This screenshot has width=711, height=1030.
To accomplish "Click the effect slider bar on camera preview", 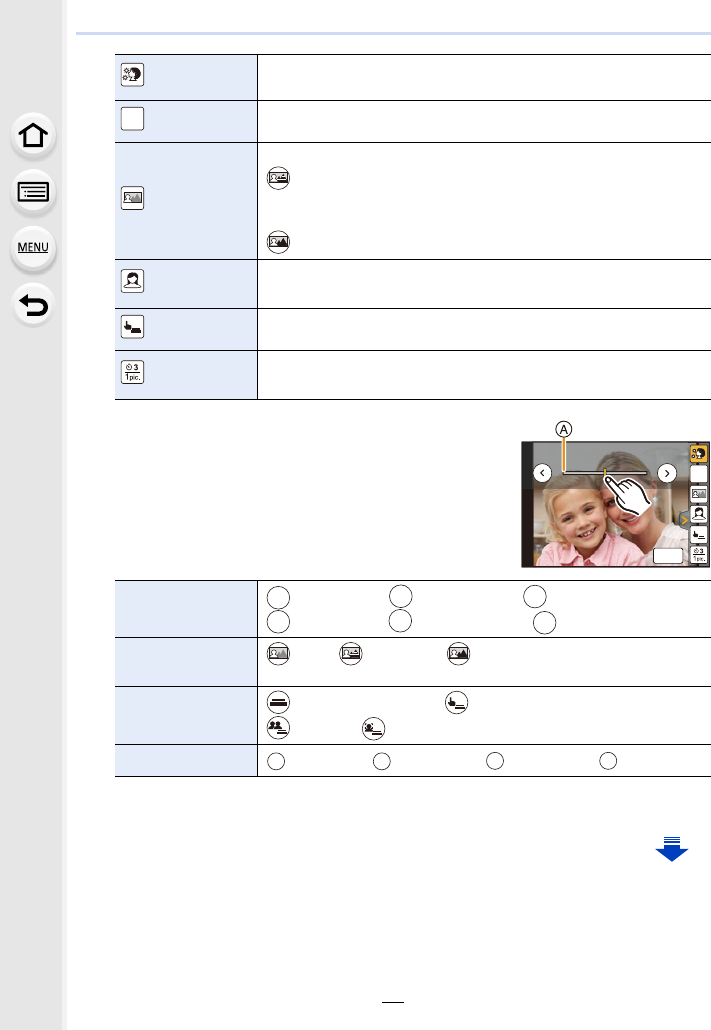I will click(x=604, y=472).
